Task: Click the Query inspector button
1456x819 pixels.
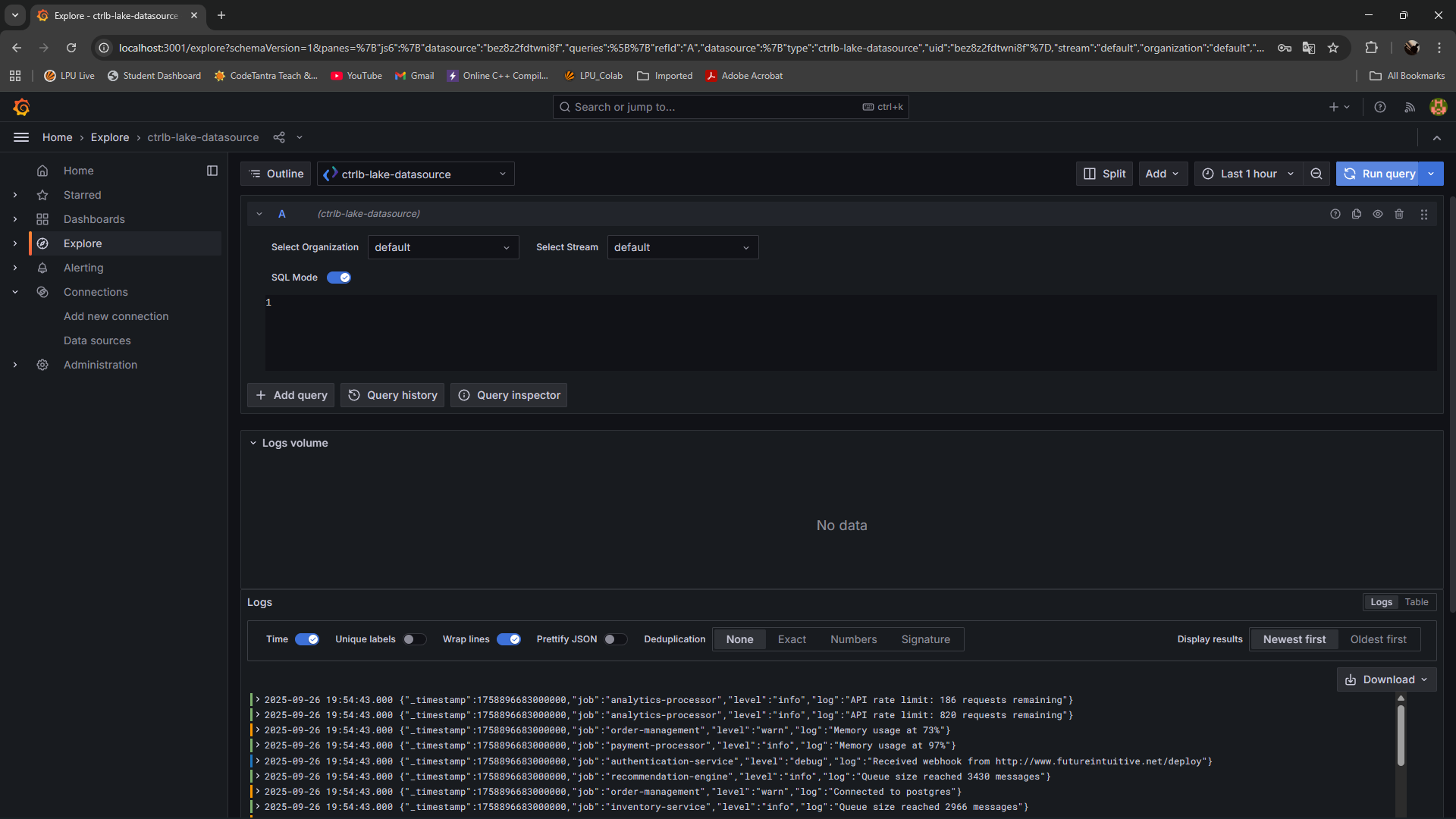Action: 509,395
